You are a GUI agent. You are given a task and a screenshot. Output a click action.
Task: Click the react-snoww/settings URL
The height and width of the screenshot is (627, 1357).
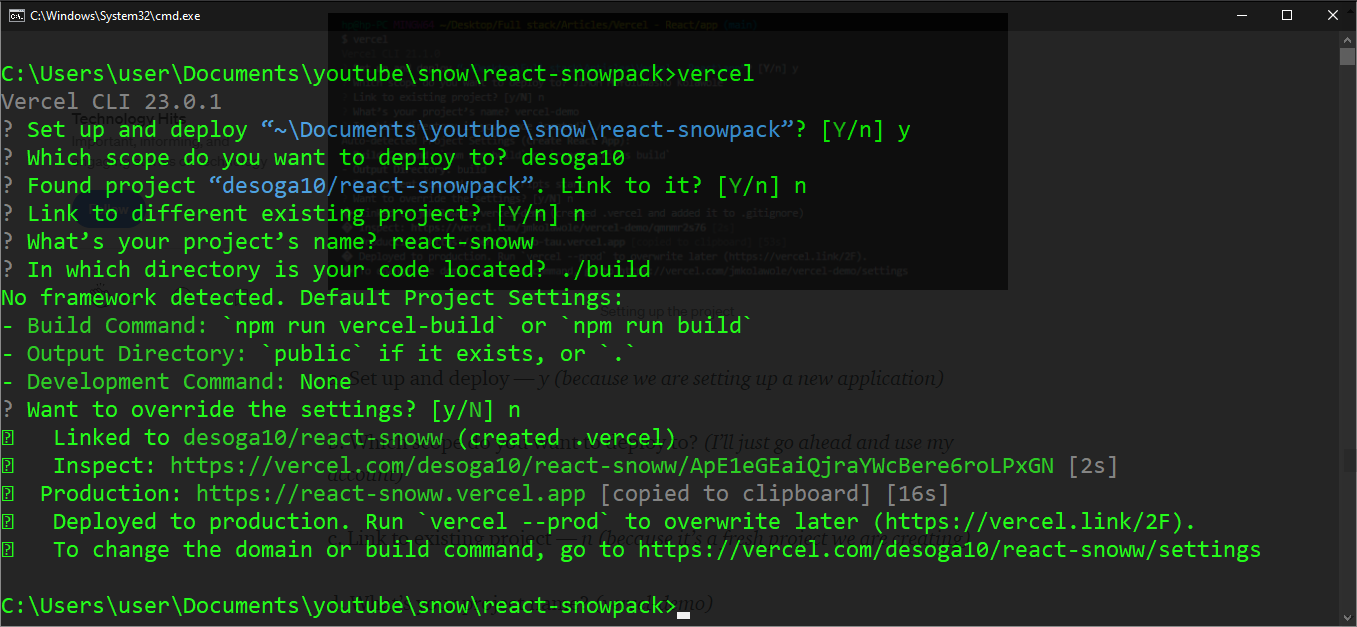tap(949, 549)
